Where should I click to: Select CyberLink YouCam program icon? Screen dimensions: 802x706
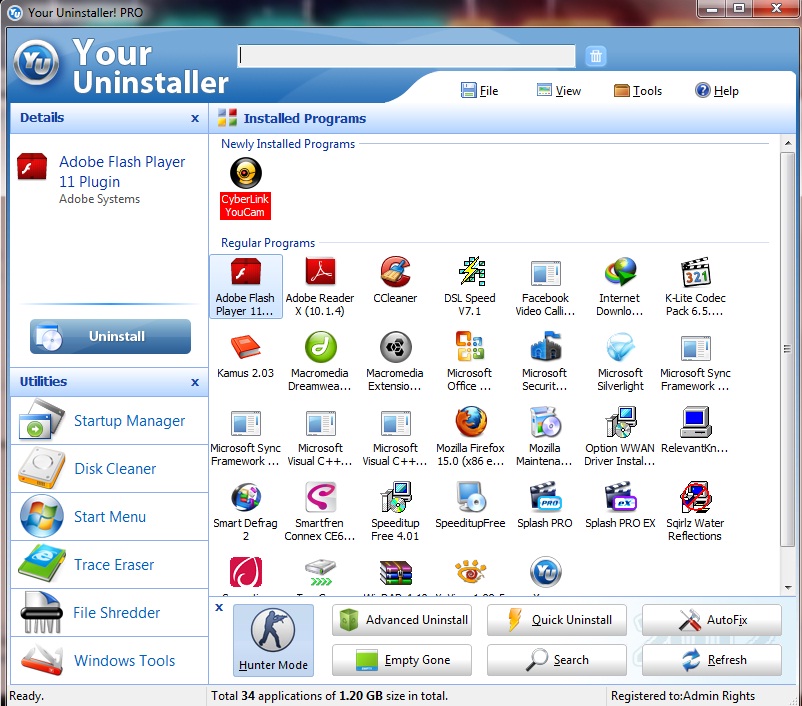click(246, 173)
